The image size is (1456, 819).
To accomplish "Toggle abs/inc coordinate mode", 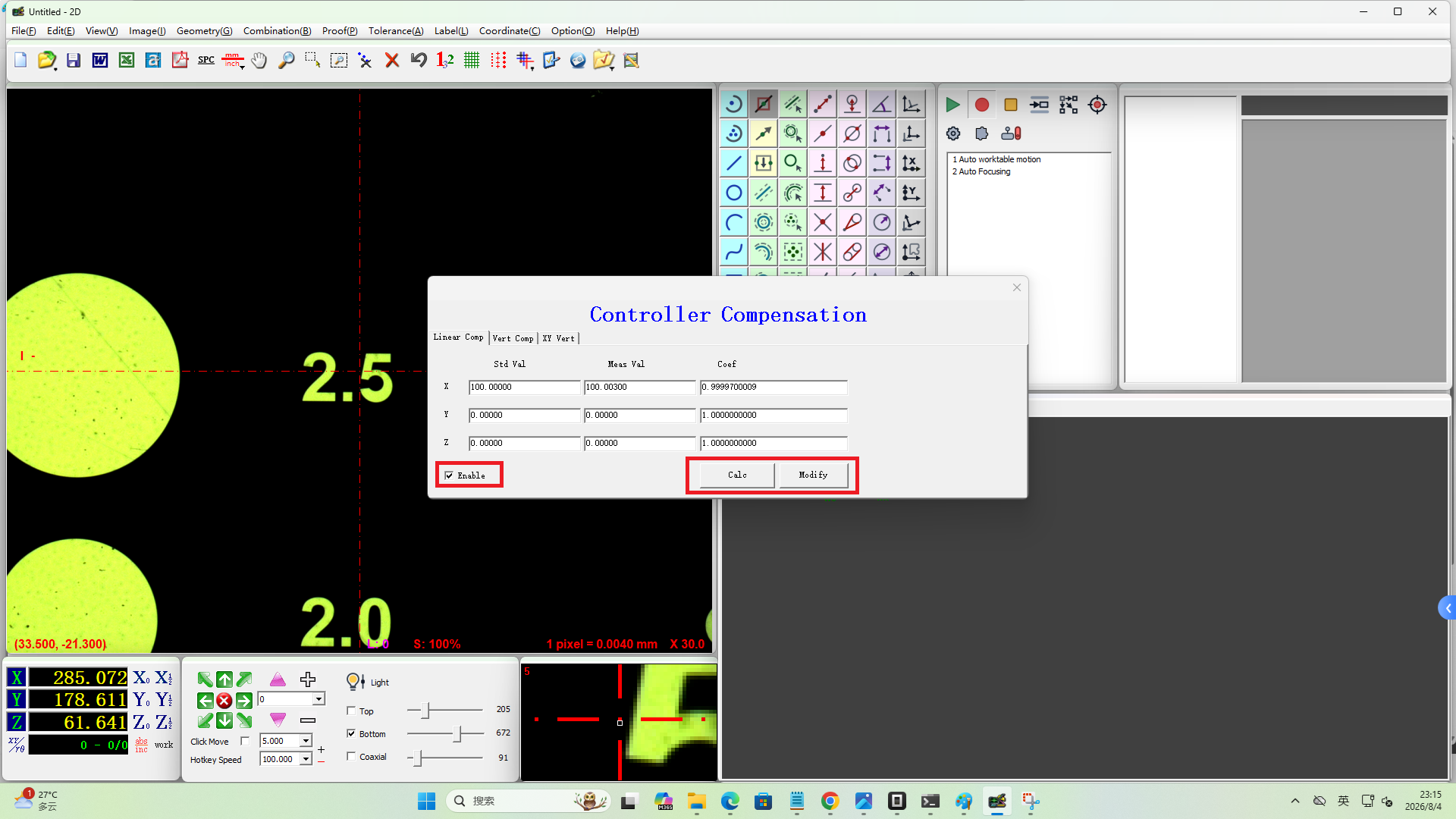I will [x=142, y=745].
